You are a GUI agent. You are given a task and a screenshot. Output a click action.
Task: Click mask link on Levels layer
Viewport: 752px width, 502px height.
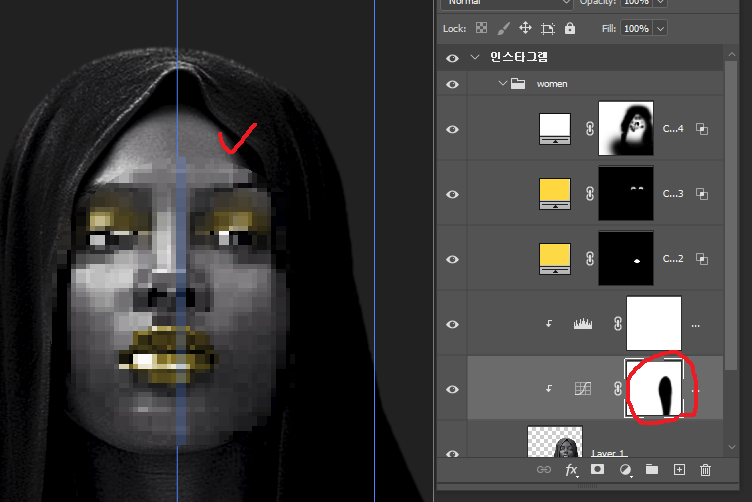click(618, 324)
